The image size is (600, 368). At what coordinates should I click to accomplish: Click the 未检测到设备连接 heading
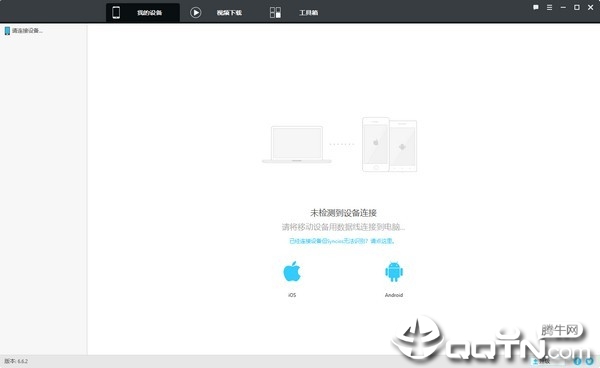(x=343, y=213)
